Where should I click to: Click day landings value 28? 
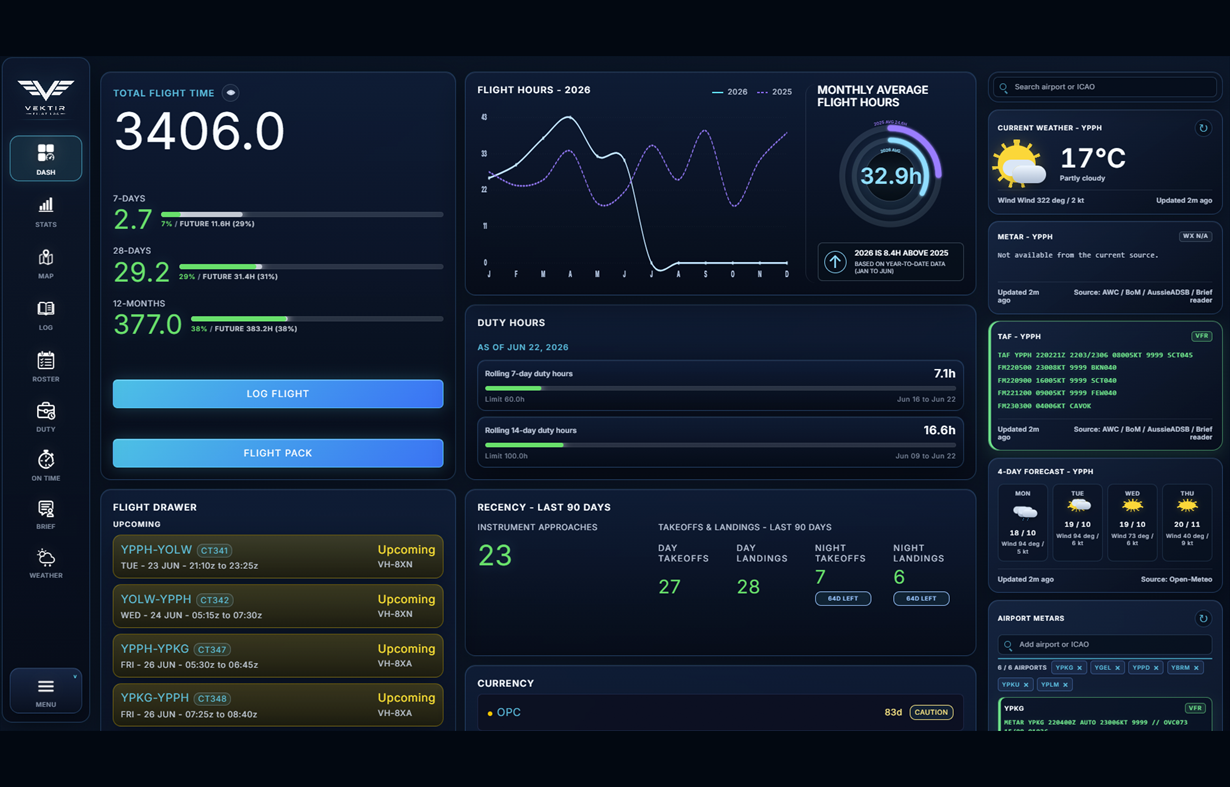(748, 587)
